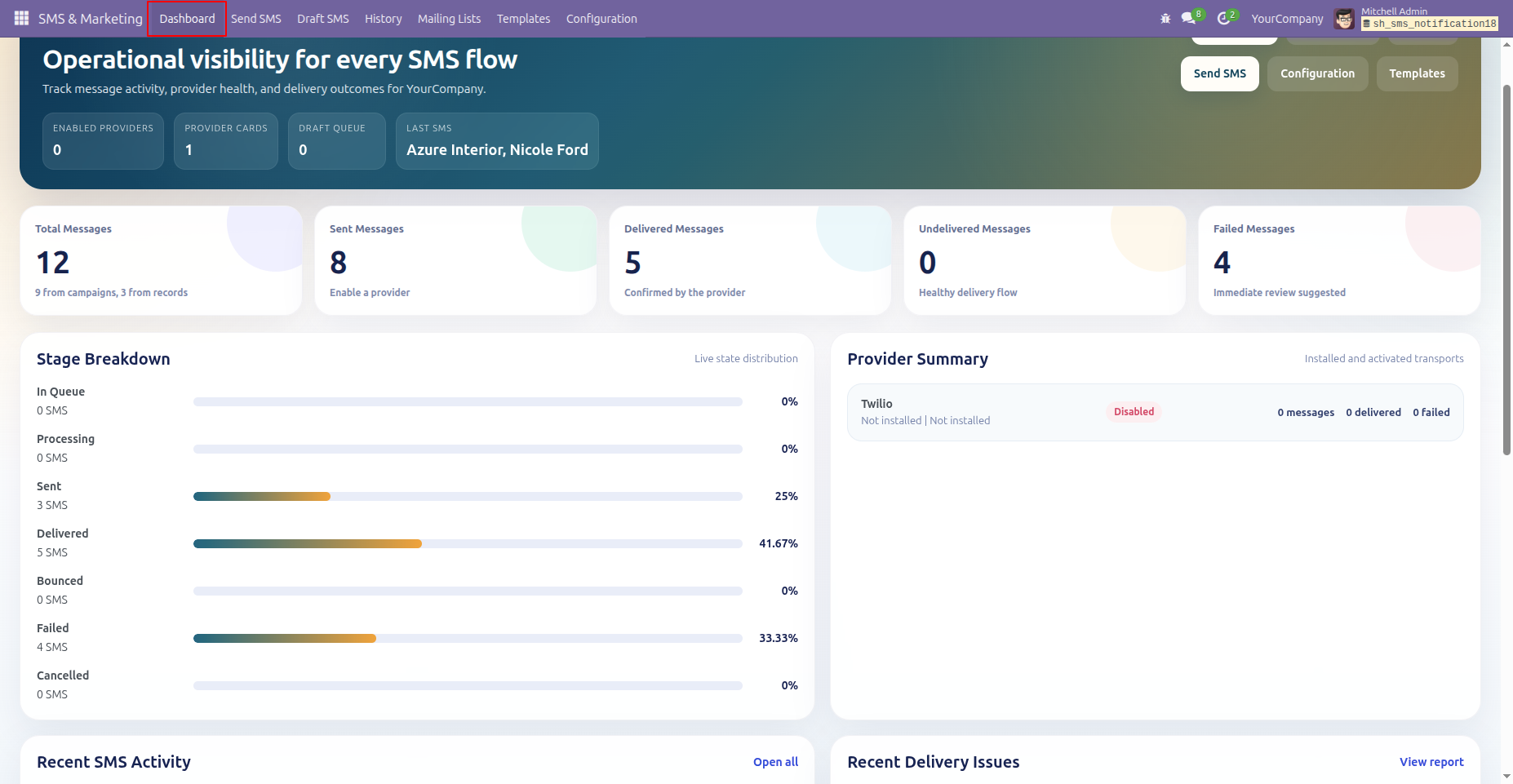Screen dimensions: 1513x784
Task: Select Templates in the top navbar
Action: point(524,19)
